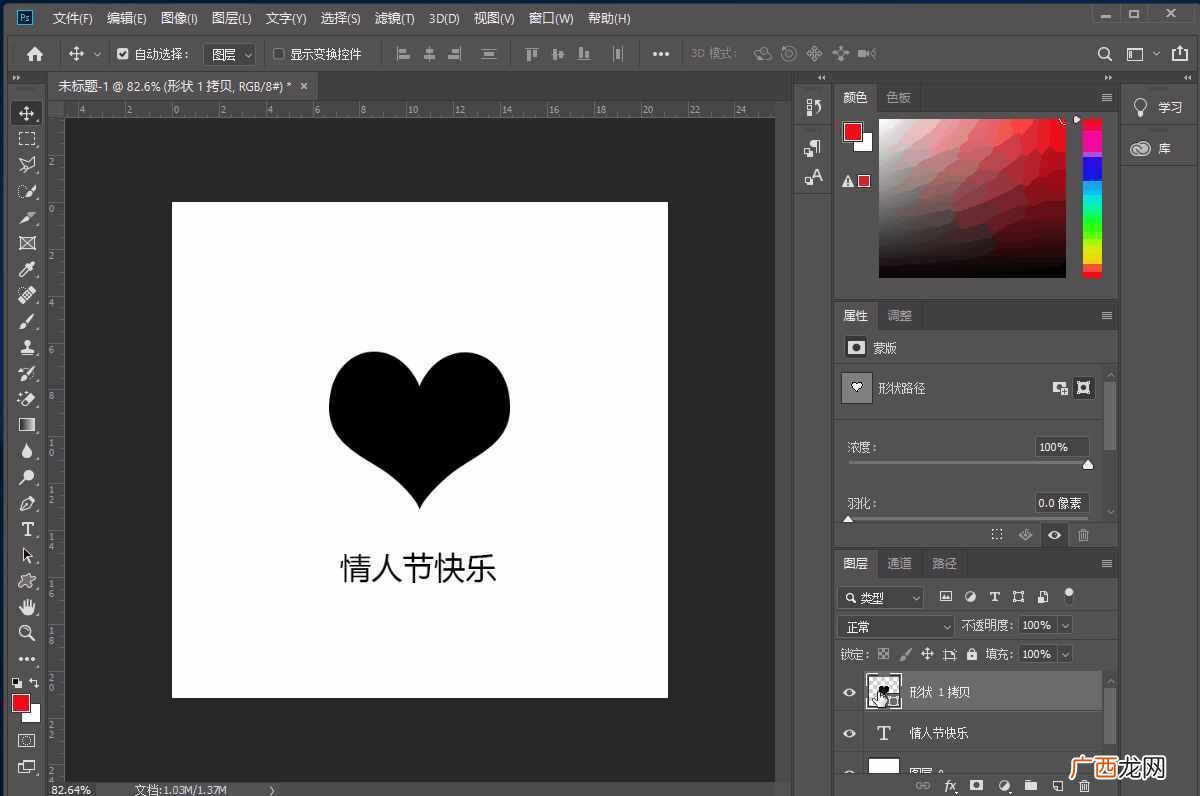Select the History Brush tool
Image resolution: width=1200 pixels, height=796 pixels.
point(27,373)
